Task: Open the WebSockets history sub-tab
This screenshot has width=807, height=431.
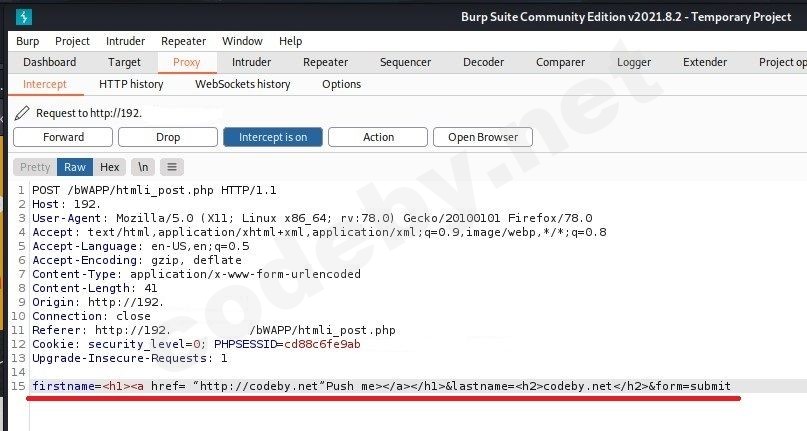Action: (x=242, y=84)
